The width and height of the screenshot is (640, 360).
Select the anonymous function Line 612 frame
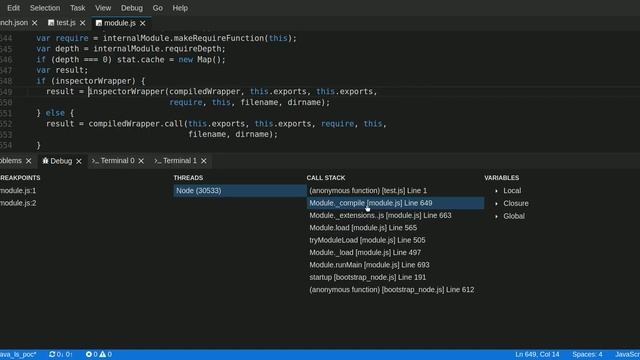[395, 289]
